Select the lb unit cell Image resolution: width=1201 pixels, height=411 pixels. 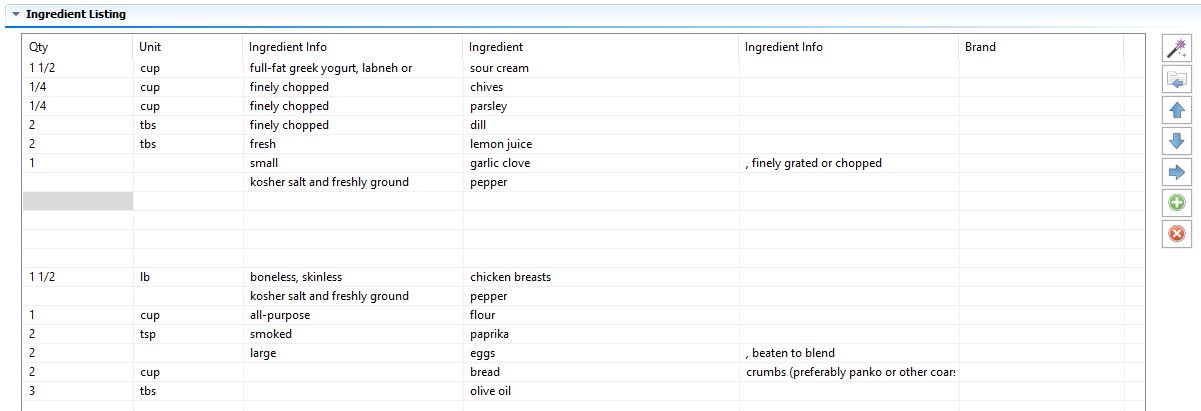tap(188, 277)
